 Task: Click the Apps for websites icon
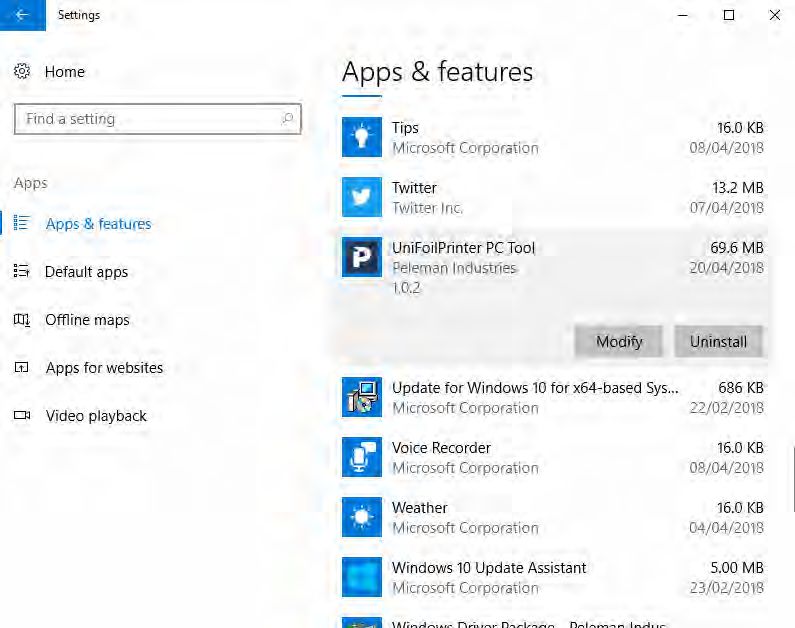coord(21,367)
